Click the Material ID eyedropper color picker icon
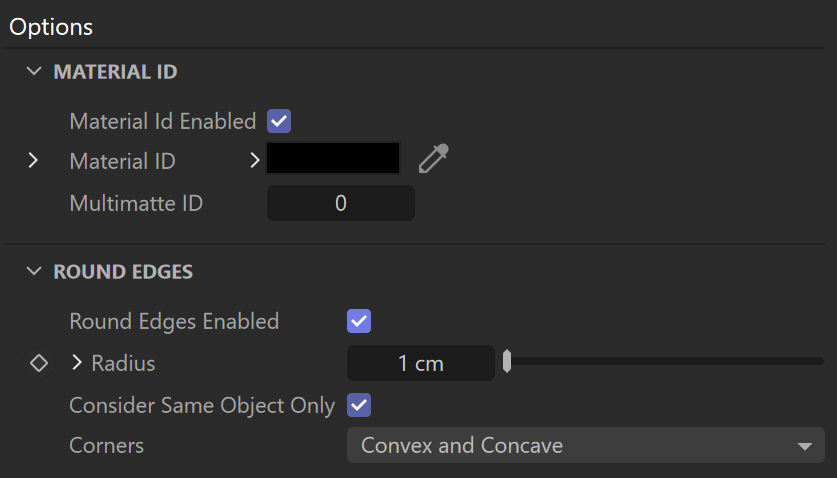837x478 pixels. tap(433, 159)
